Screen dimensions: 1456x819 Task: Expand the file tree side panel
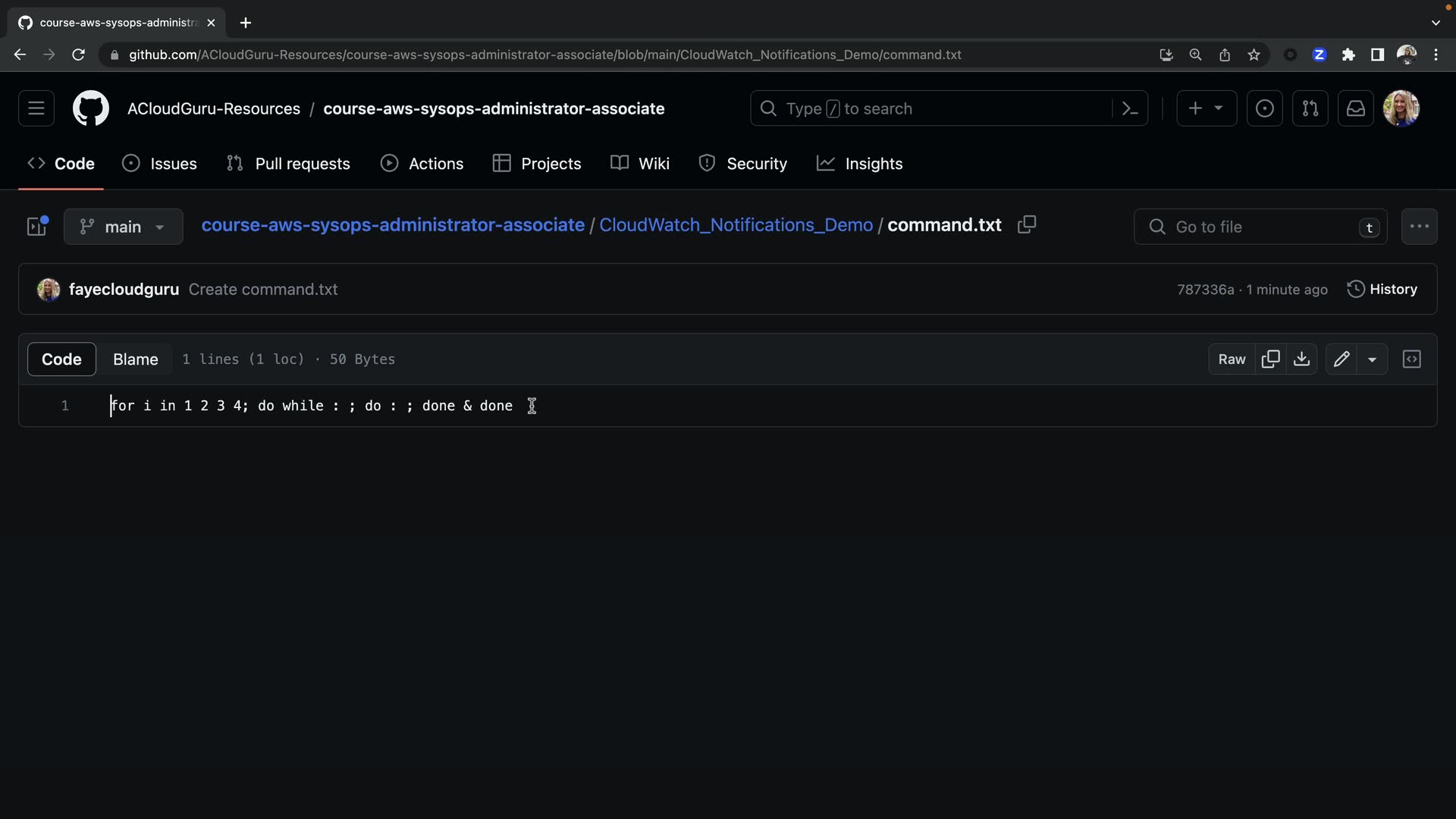pos(36,226)
